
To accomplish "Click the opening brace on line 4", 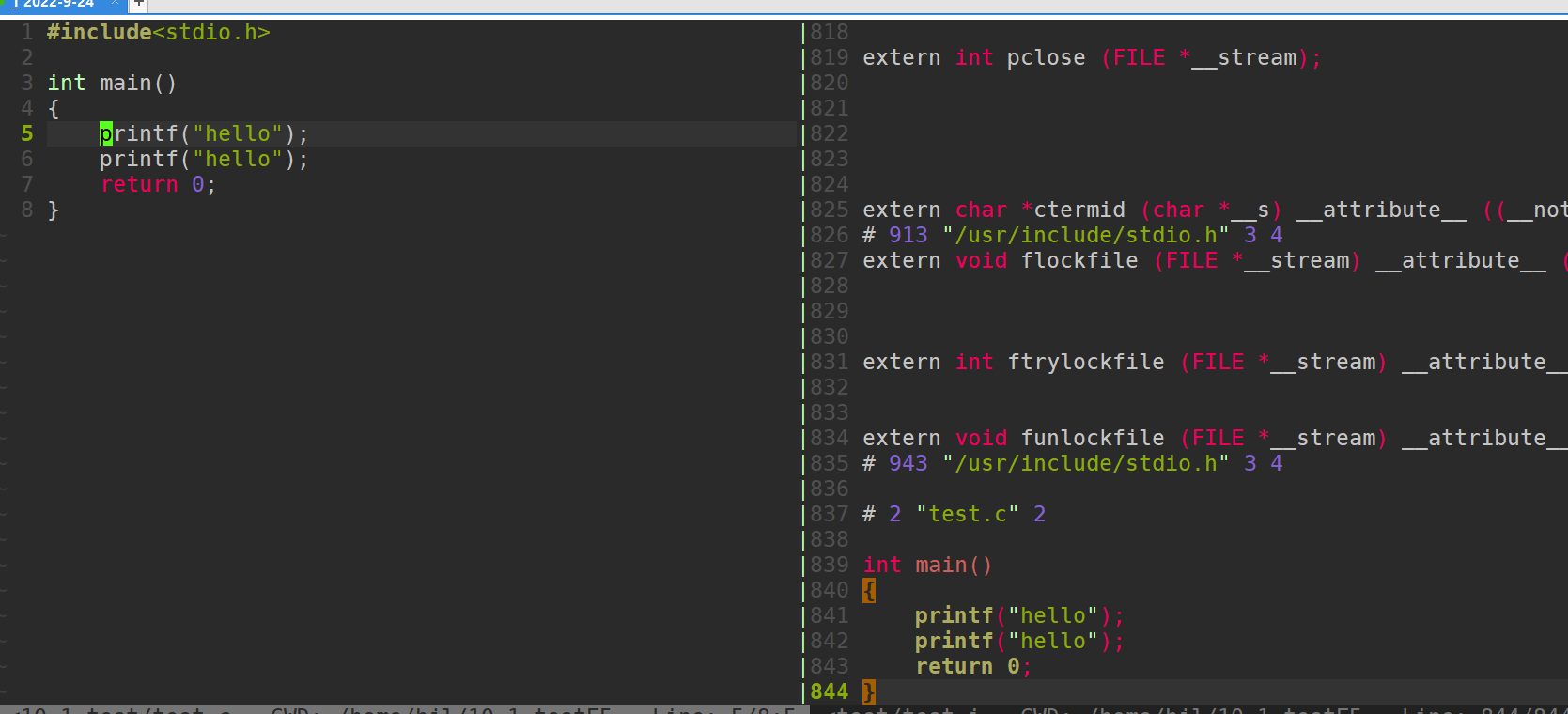I will pos(54,108).
